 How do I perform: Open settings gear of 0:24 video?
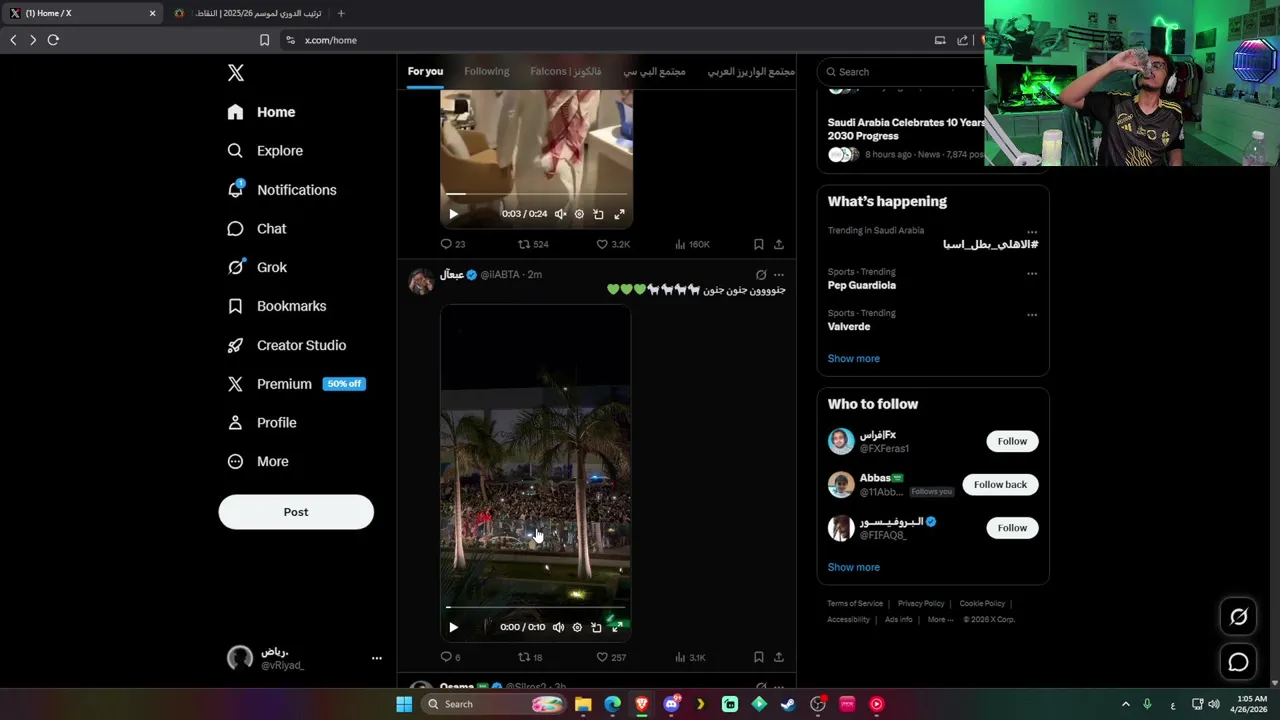point(579,214)
